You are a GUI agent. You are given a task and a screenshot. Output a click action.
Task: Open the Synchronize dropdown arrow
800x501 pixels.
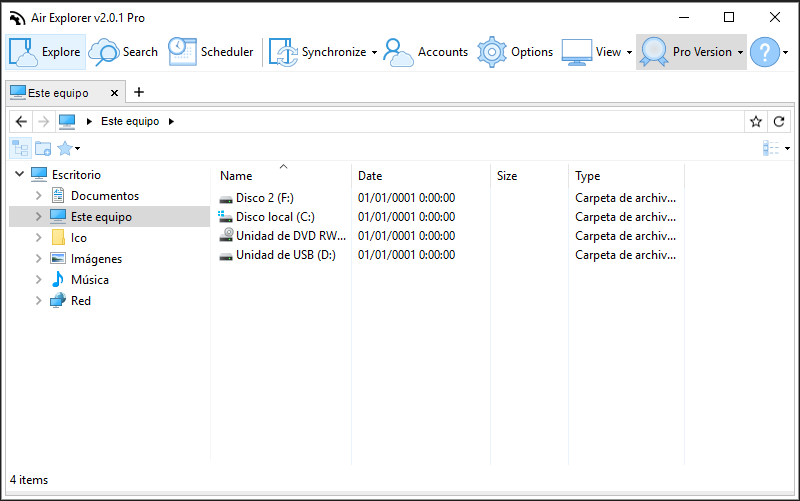[374, 52]
